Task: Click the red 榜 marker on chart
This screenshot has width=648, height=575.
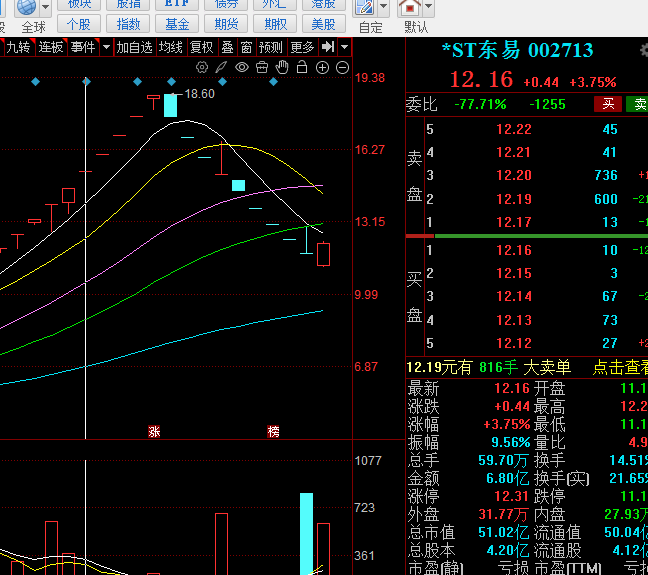Action: (273, 432)
